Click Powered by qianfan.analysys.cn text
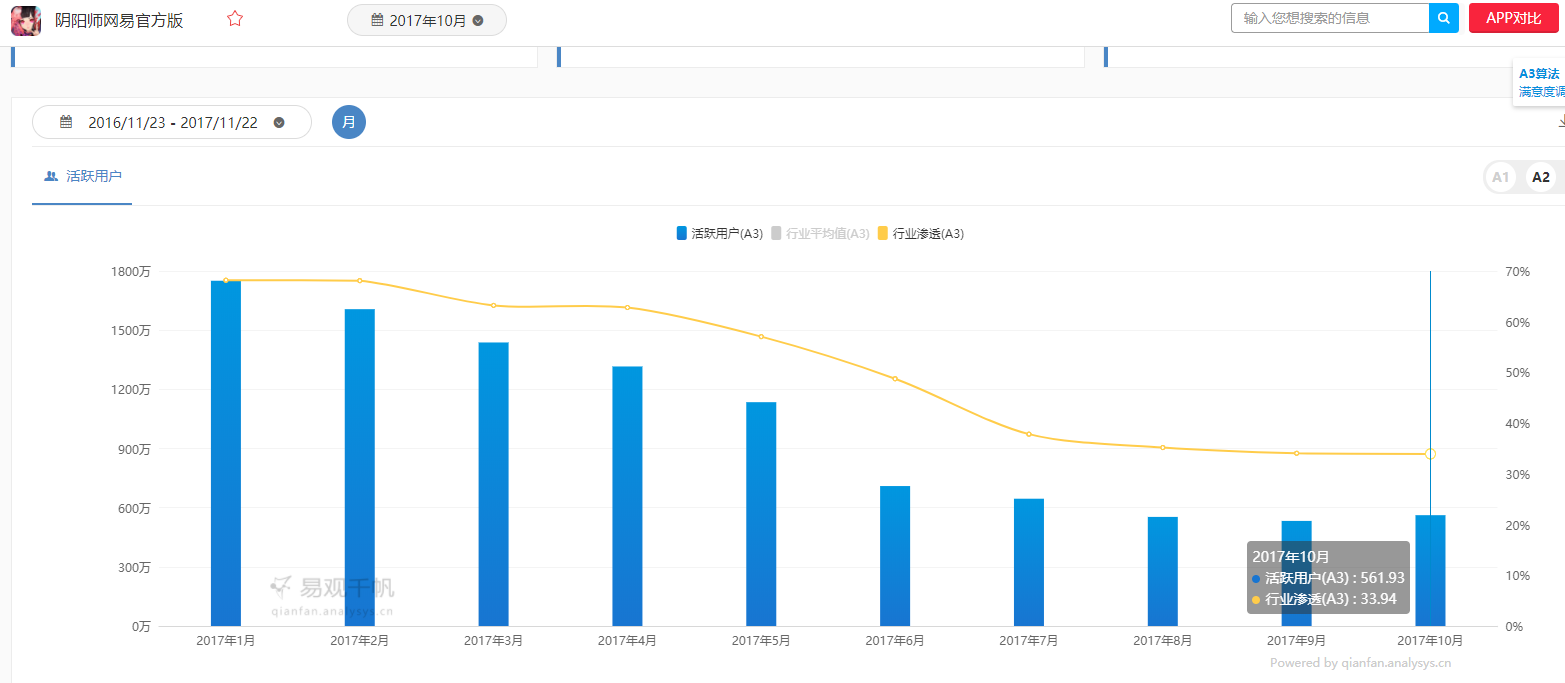This screenshot has height=683, width=1565. point(1360,662)
